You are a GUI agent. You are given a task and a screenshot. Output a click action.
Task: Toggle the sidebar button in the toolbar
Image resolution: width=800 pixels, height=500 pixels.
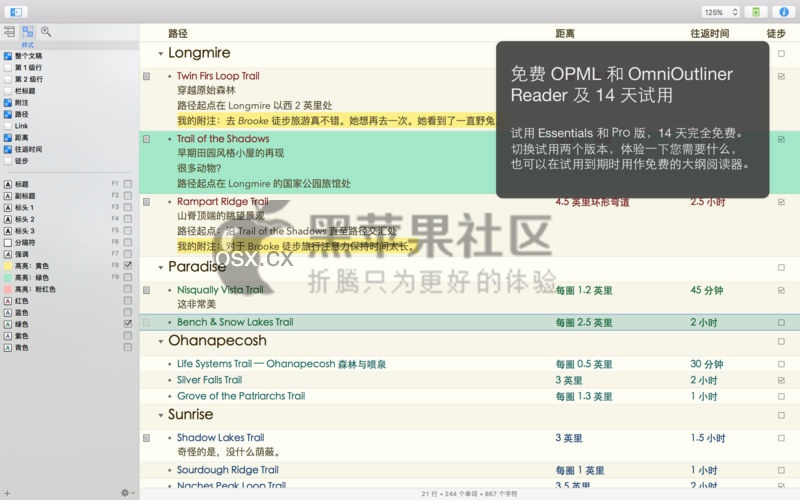click(x=16, y=11)
